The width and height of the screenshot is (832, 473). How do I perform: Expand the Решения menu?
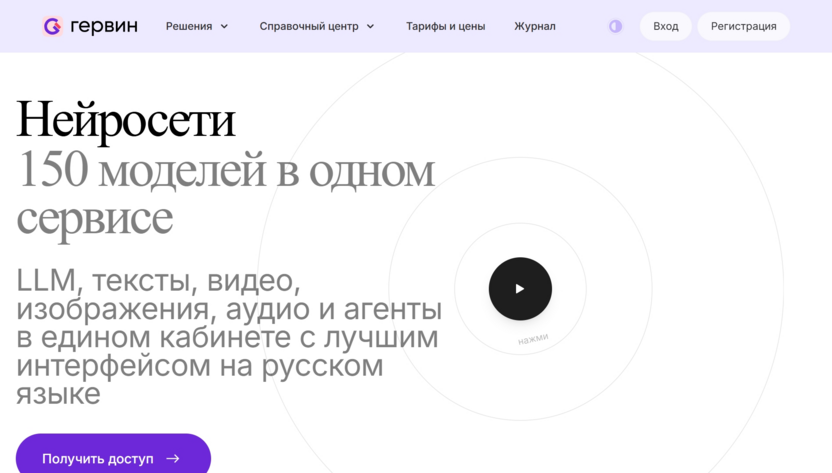tap(197, 26)
